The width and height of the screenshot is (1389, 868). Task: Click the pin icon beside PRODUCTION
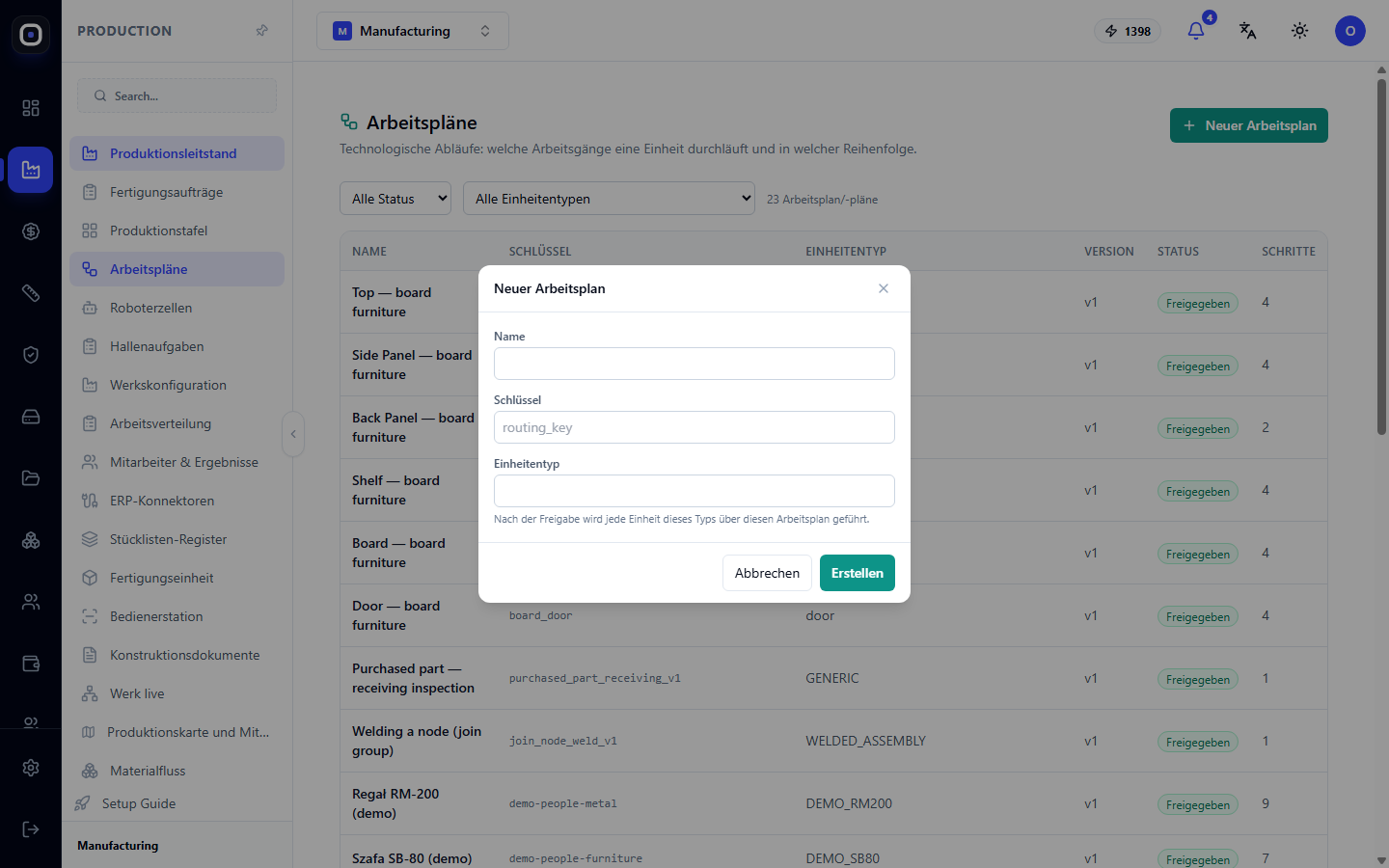261,31
